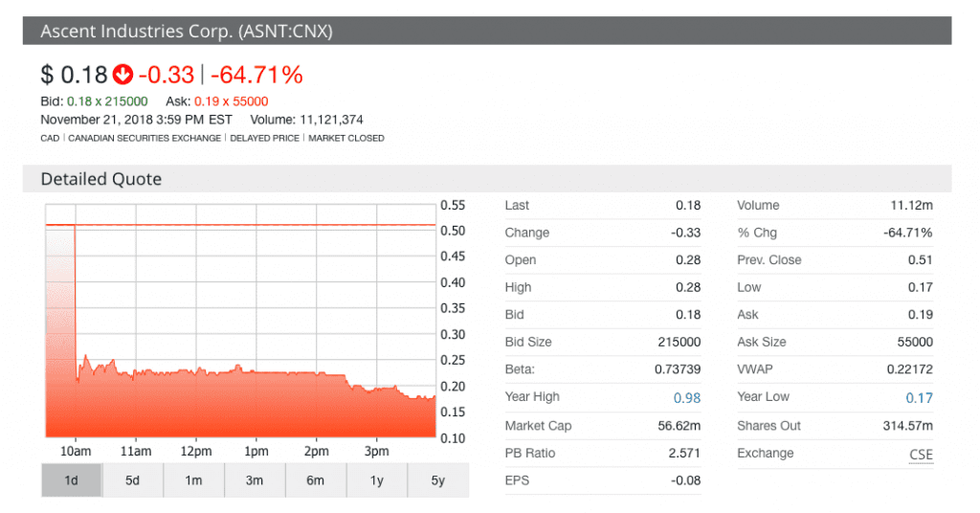This screenshot has width=980, height=513.
Task: Click the Year Low value 0.17
Action: pyautogui.click(x=918, y=398)
